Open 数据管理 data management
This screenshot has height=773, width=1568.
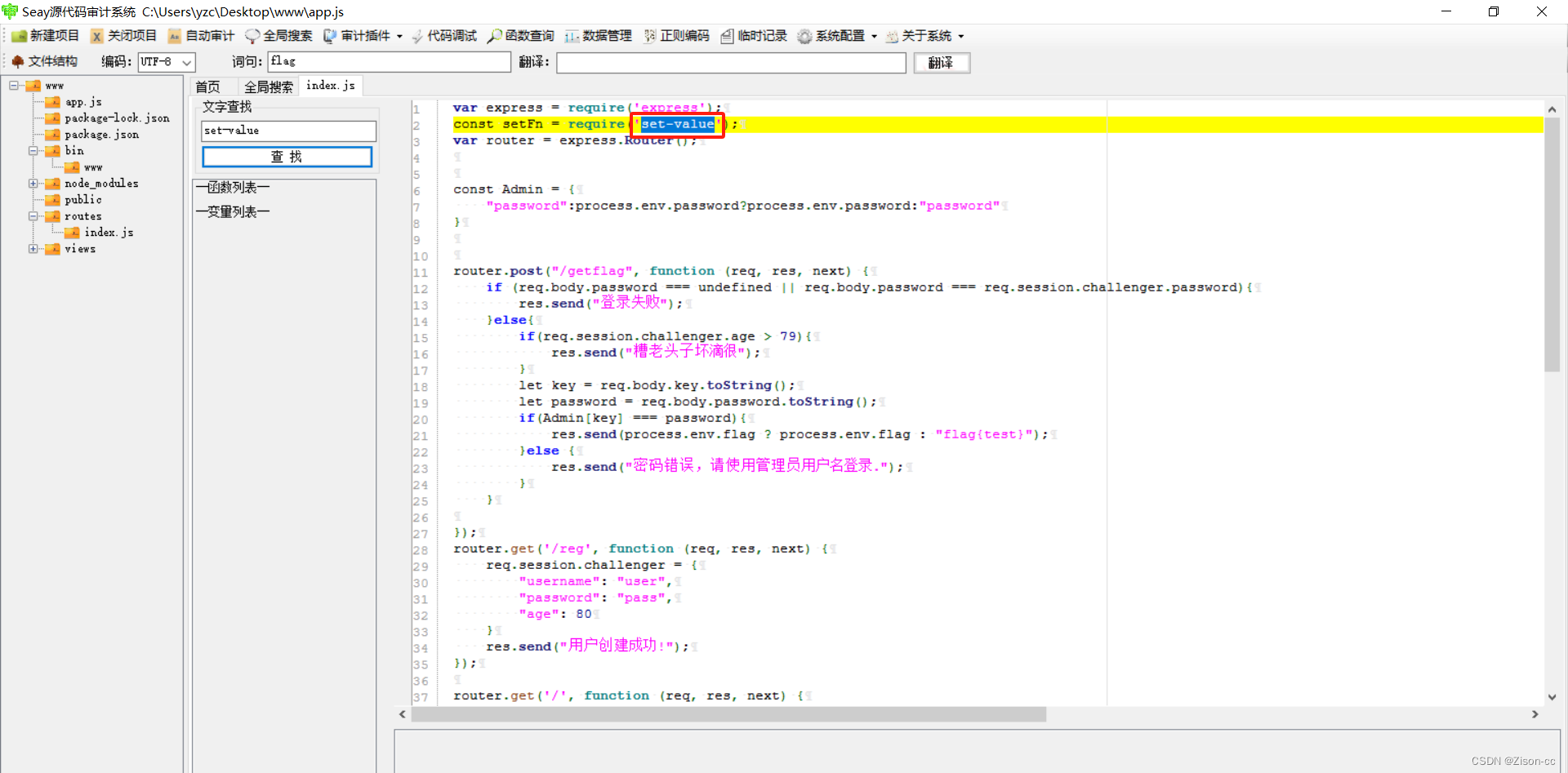[x=598, y=36]
